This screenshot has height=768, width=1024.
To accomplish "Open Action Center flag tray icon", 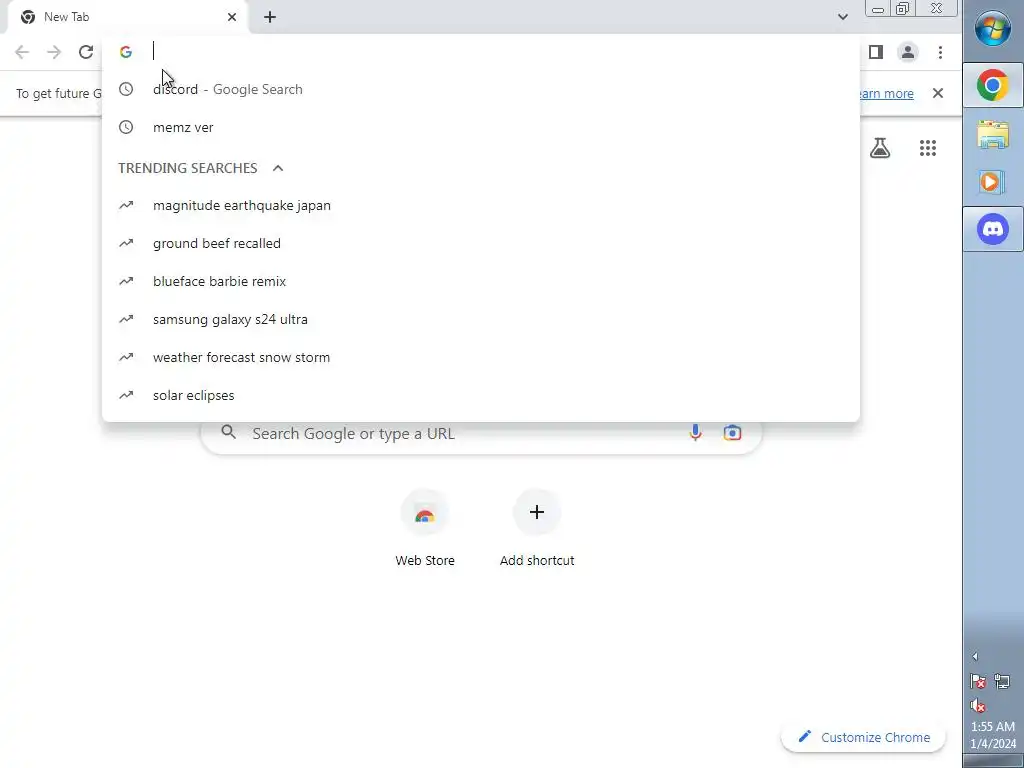I will coord(978,682).
